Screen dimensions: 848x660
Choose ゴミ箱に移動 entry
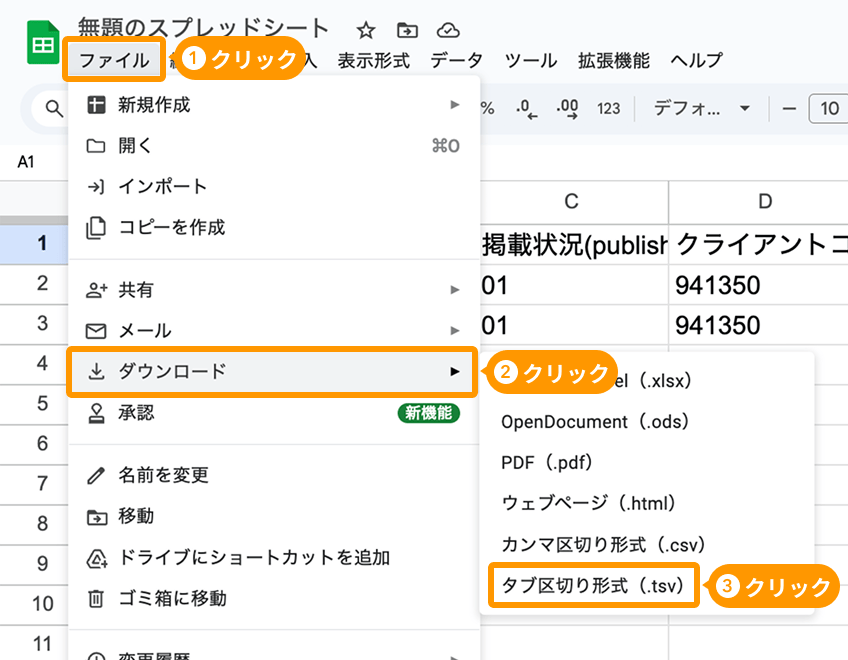(274, 599)
